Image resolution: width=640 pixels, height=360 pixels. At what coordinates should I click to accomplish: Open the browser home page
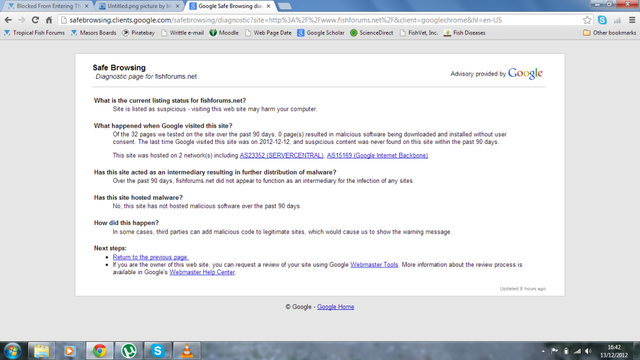click(x=49, y=20)
